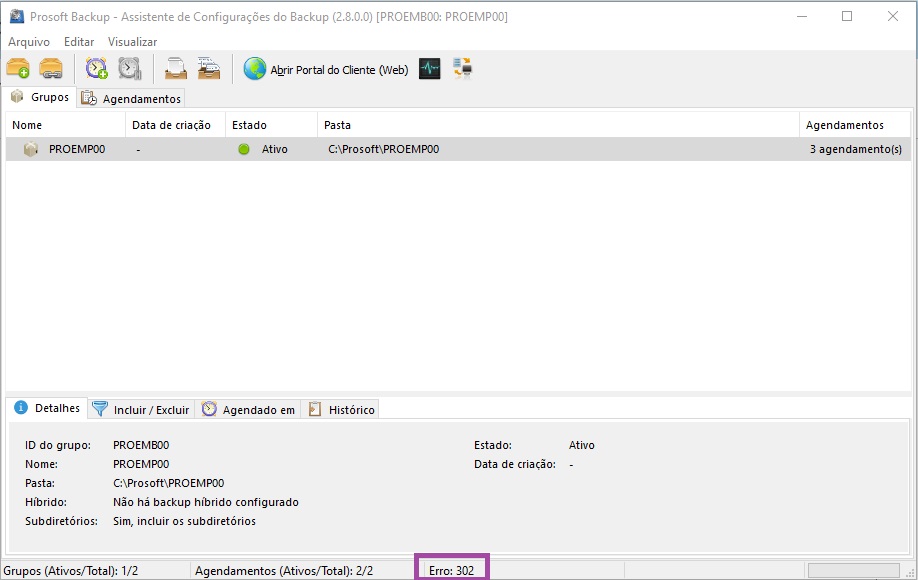The width and height of the screenshot is (918, 580).
Task: Click the multiple-files drawer toolbar icon
Action: click(209, 68)
